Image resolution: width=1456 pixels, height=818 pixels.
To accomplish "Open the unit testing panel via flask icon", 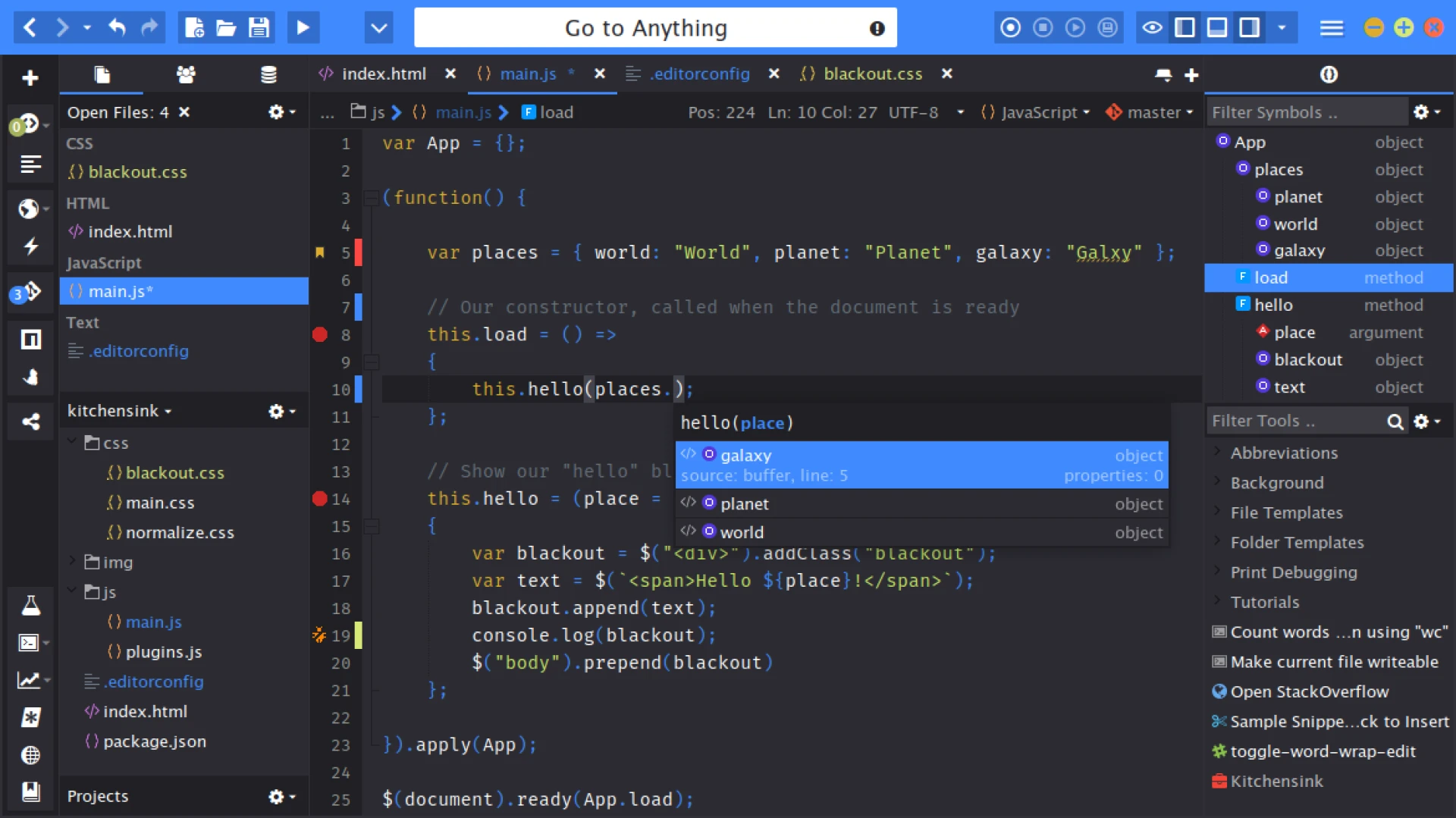I will pos(30,605).
